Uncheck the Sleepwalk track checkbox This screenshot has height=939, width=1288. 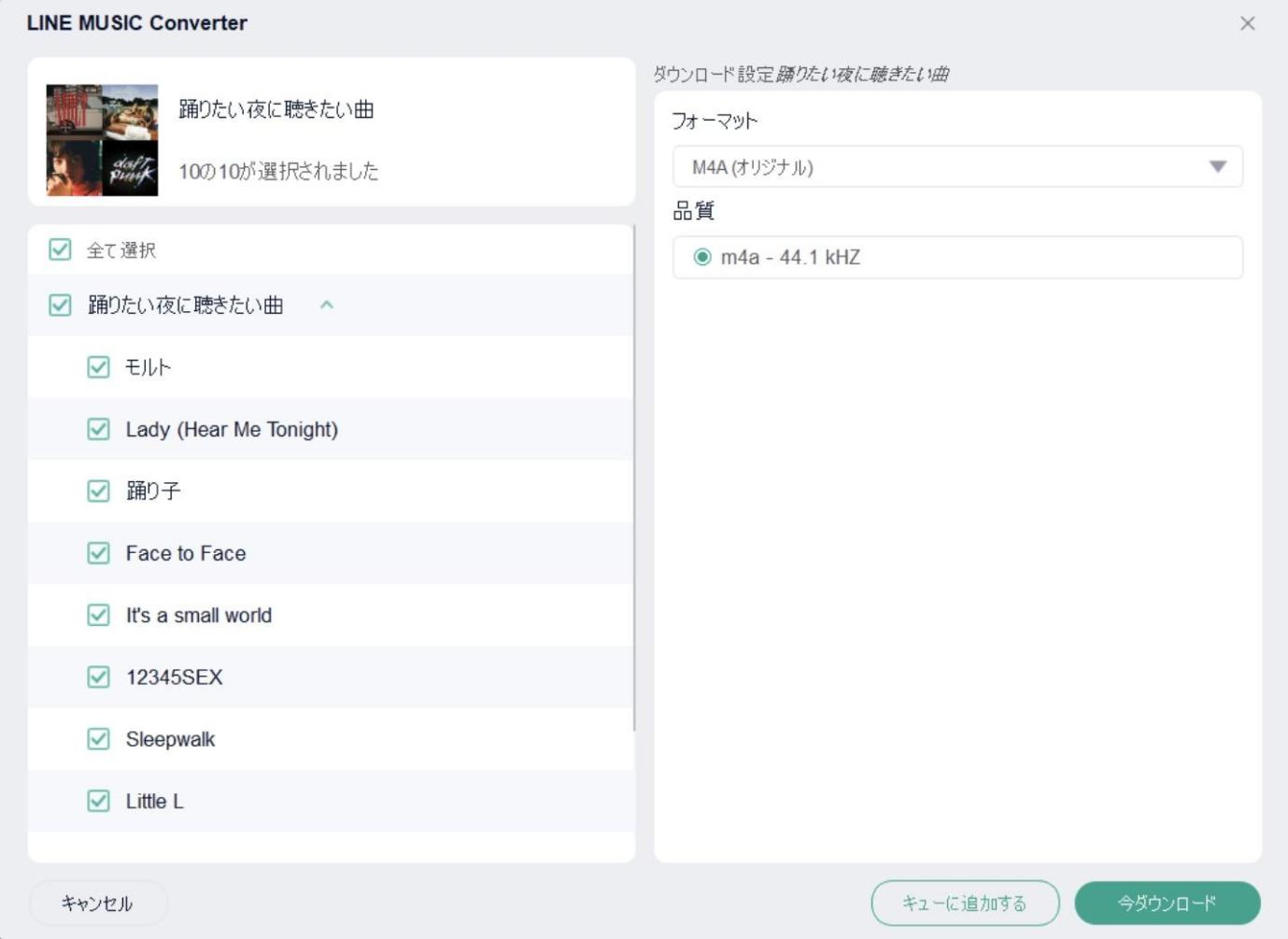(98, 739)
